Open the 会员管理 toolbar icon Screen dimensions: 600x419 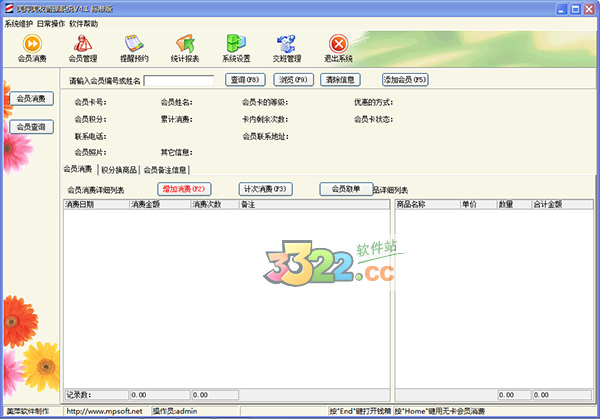83,48
